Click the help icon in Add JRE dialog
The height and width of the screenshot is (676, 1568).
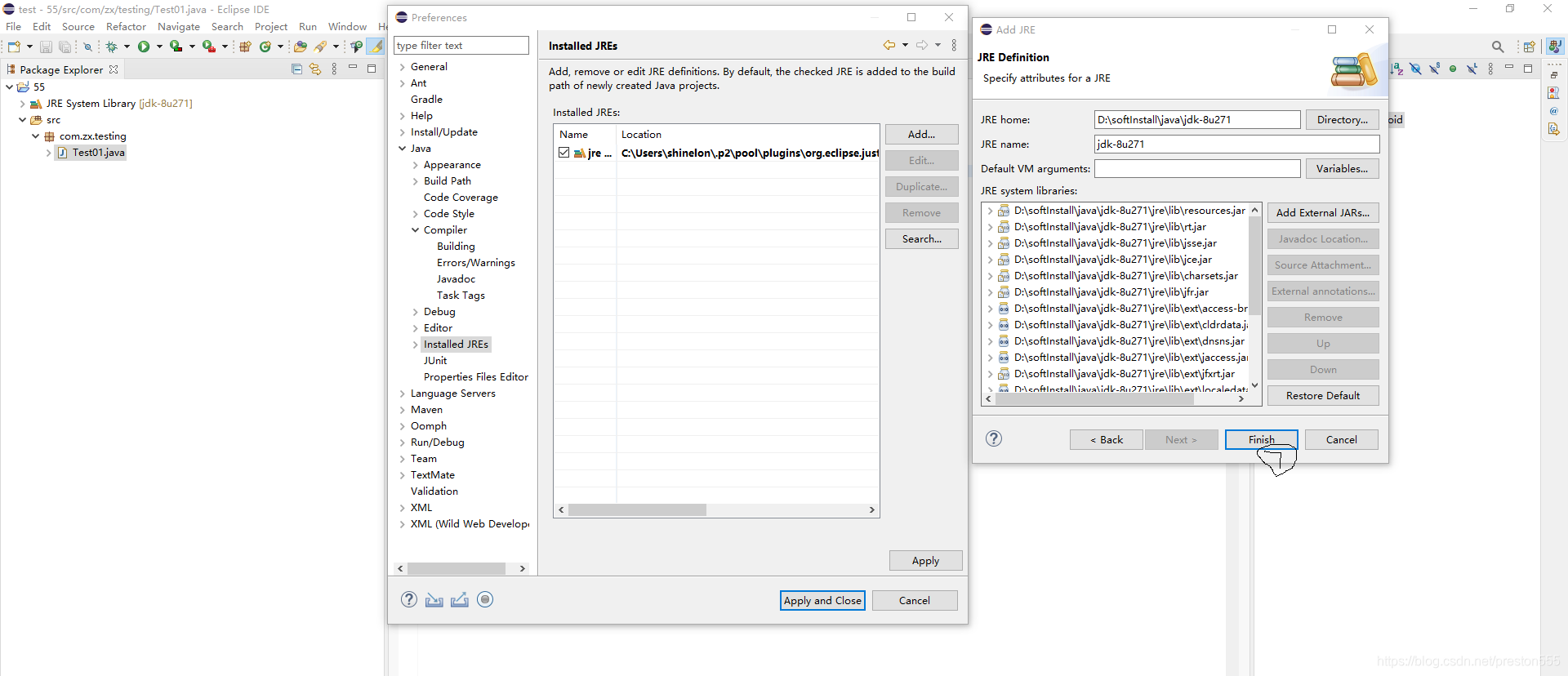994,438
